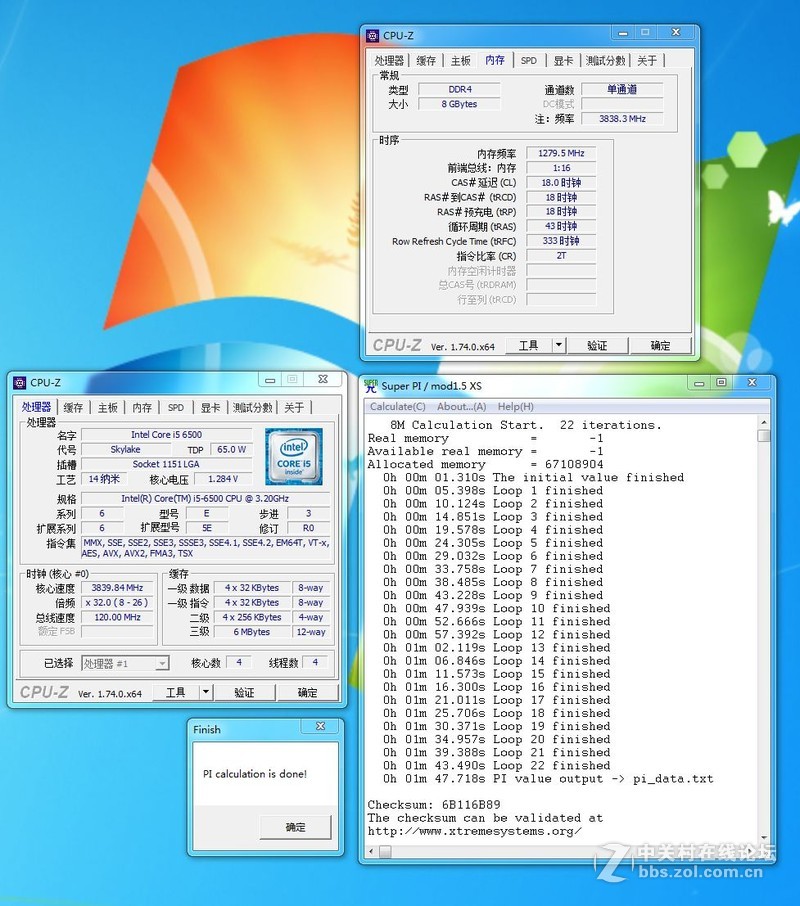800x906 pixels.
Task: Click the 核心速度 3839.84 MHz field
Action: 117,588
